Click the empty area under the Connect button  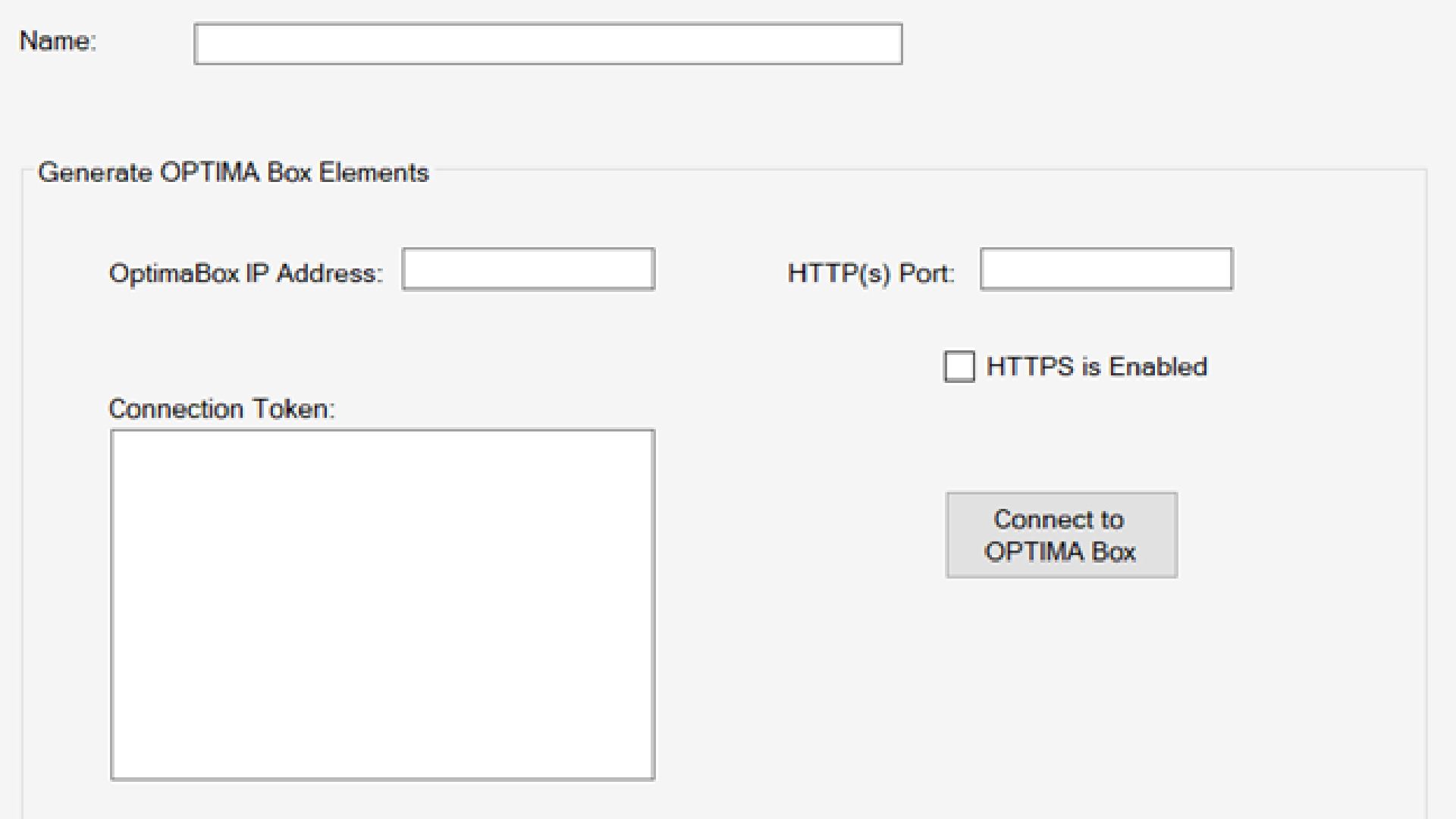click(x=1062, y=682)
